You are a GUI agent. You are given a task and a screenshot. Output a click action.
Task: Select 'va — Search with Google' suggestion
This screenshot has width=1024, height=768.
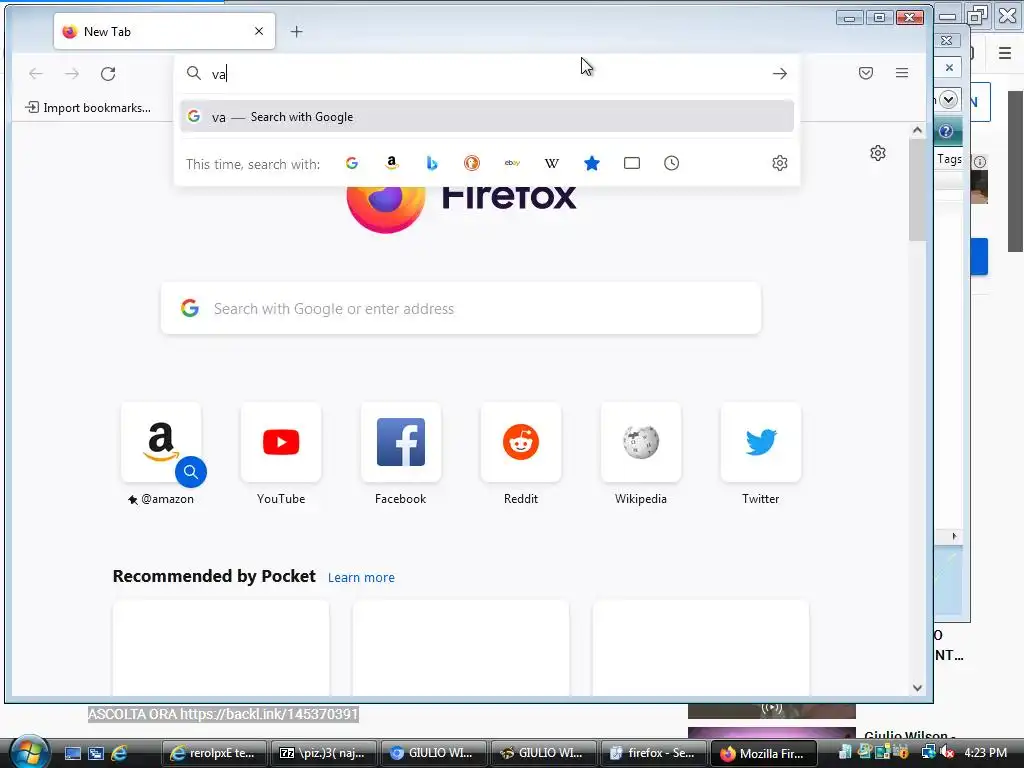point(487,117)
